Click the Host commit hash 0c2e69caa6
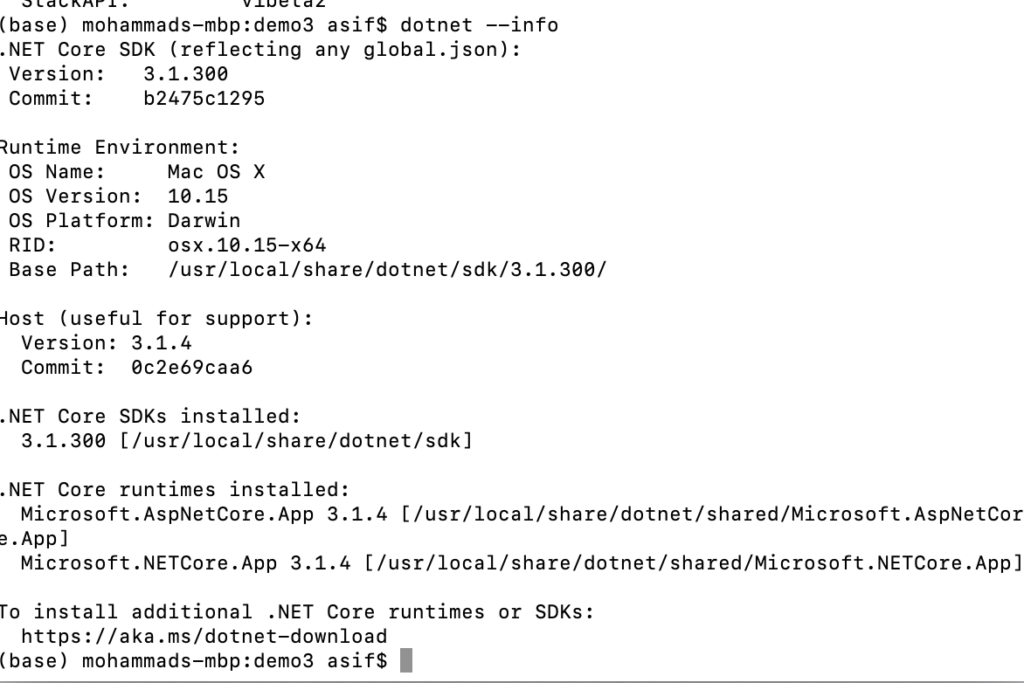The image size is (1024, 683). [x=191, y=368]
